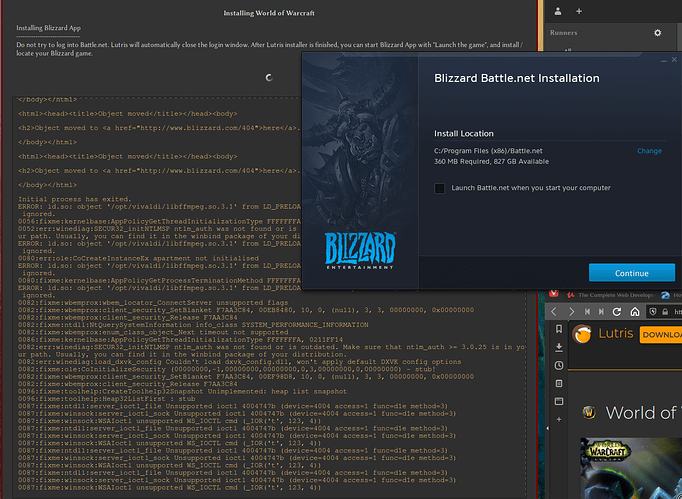This screenshot has width=682, height=499.
Task: Click the World of Warcraft page heading
Action: tap(644, 413)
